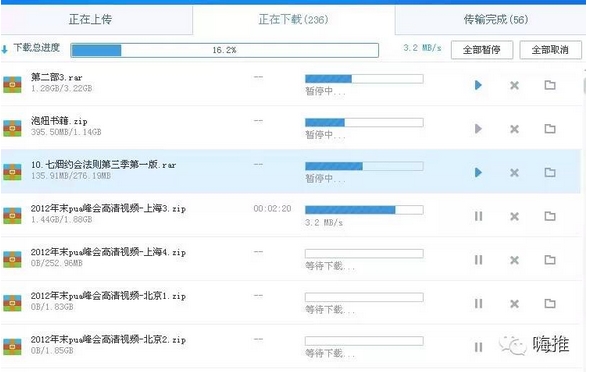Select the 北京2.zip file row
This screenshot has height=372, width=589.
pos(291,346)
